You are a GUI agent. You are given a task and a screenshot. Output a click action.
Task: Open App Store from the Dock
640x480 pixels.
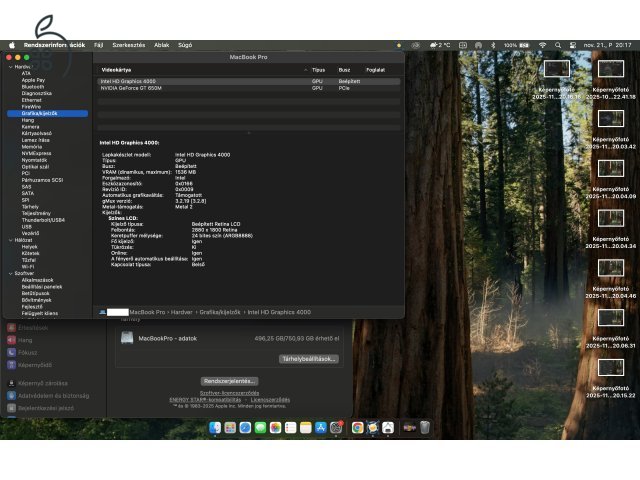[321, 427]
